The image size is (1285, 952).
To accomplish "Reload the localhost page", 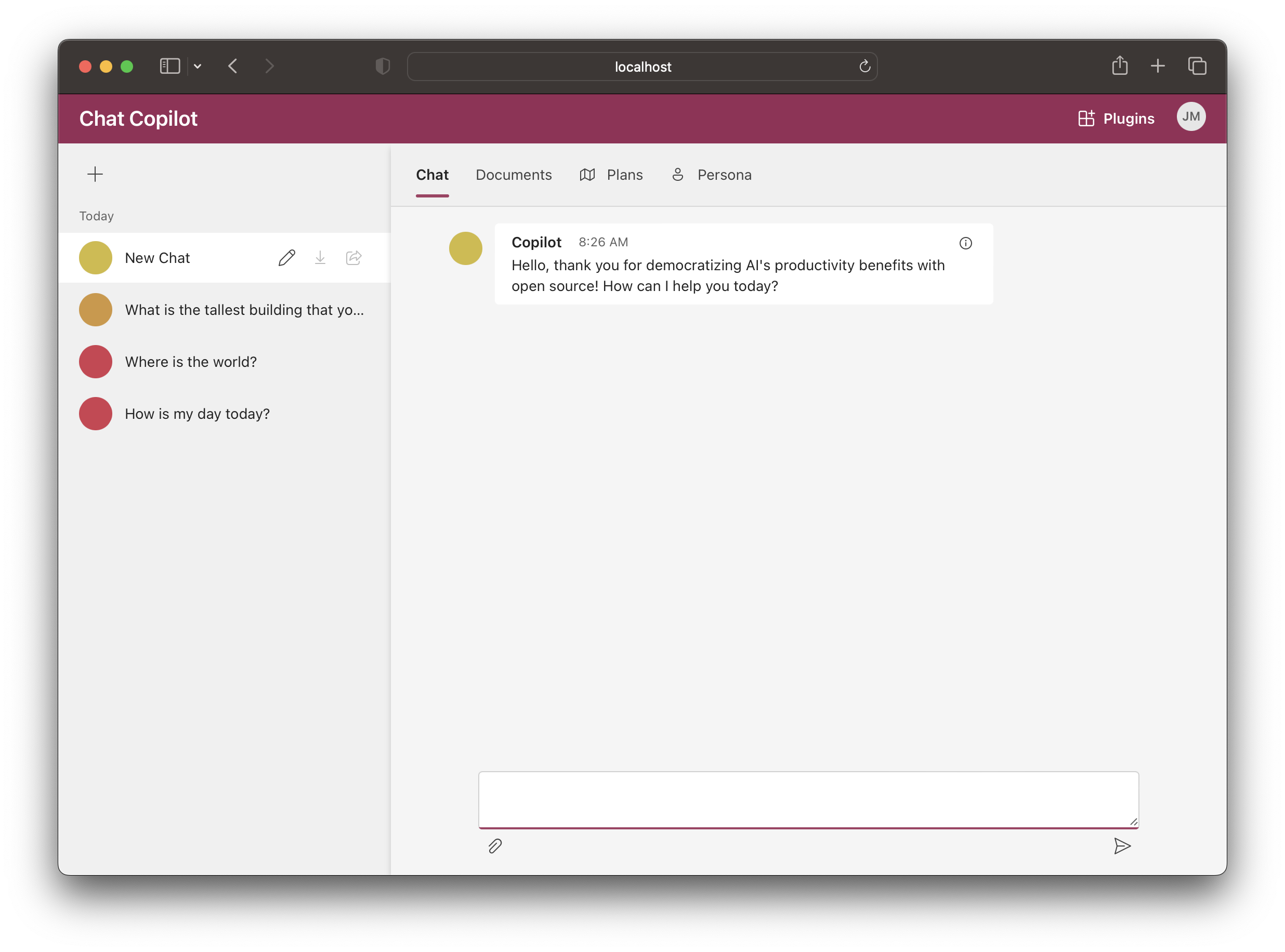I will point(864,67).
